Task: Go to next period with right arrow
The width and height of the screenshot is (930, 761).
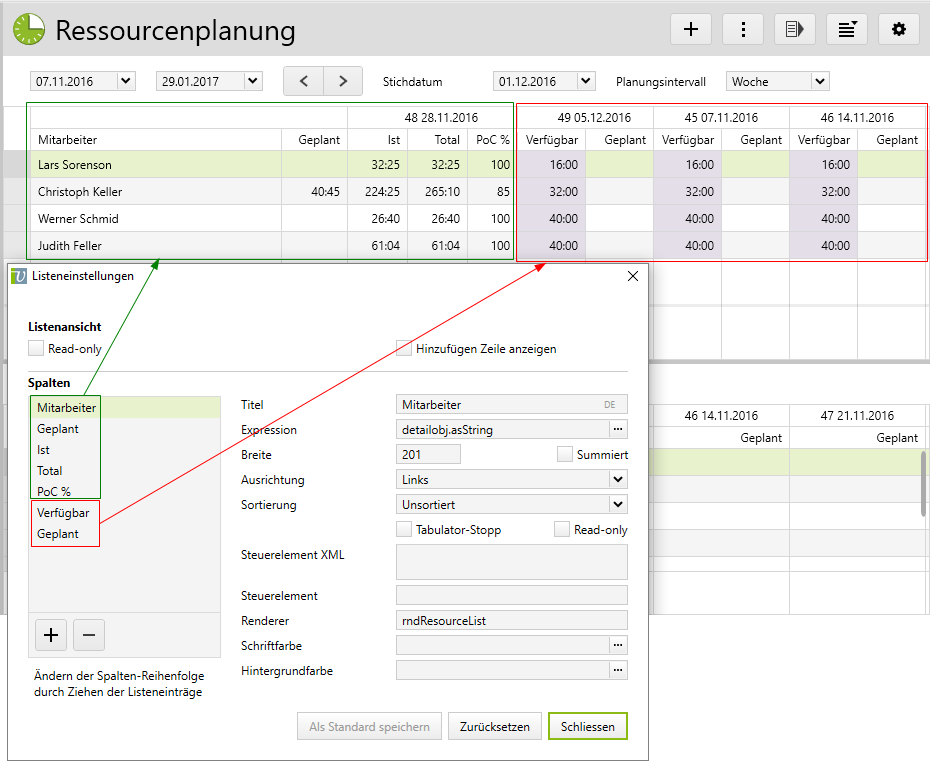Action: [343, 81]
